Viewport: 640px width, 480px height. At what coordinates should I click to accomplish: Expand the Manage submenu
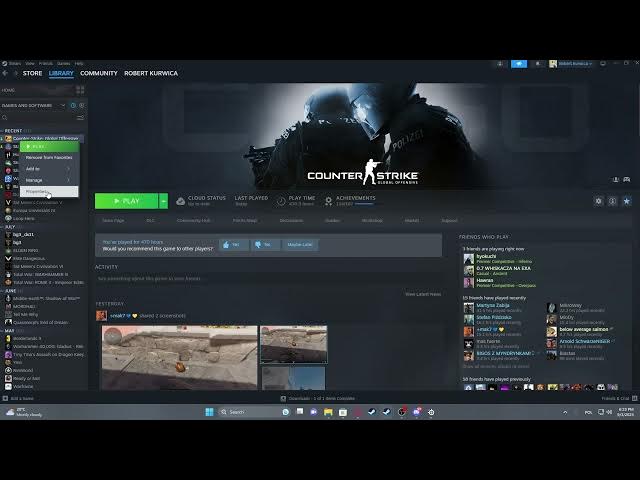[x=49, y=180]
